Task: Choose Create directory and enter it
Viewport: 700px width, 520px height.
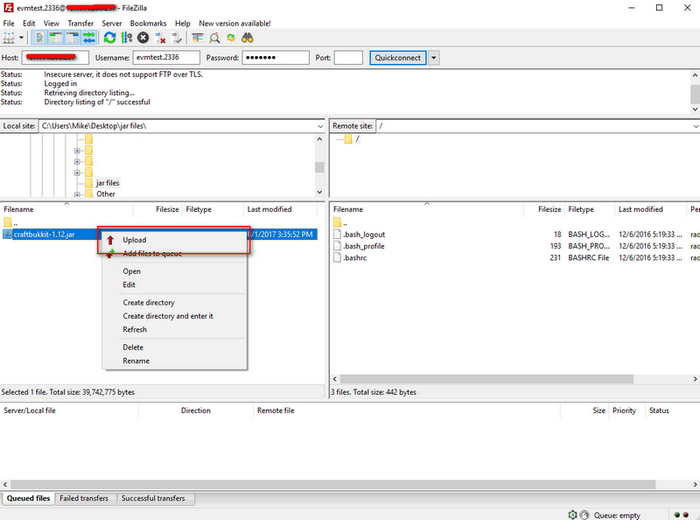Action: (174, 316)
